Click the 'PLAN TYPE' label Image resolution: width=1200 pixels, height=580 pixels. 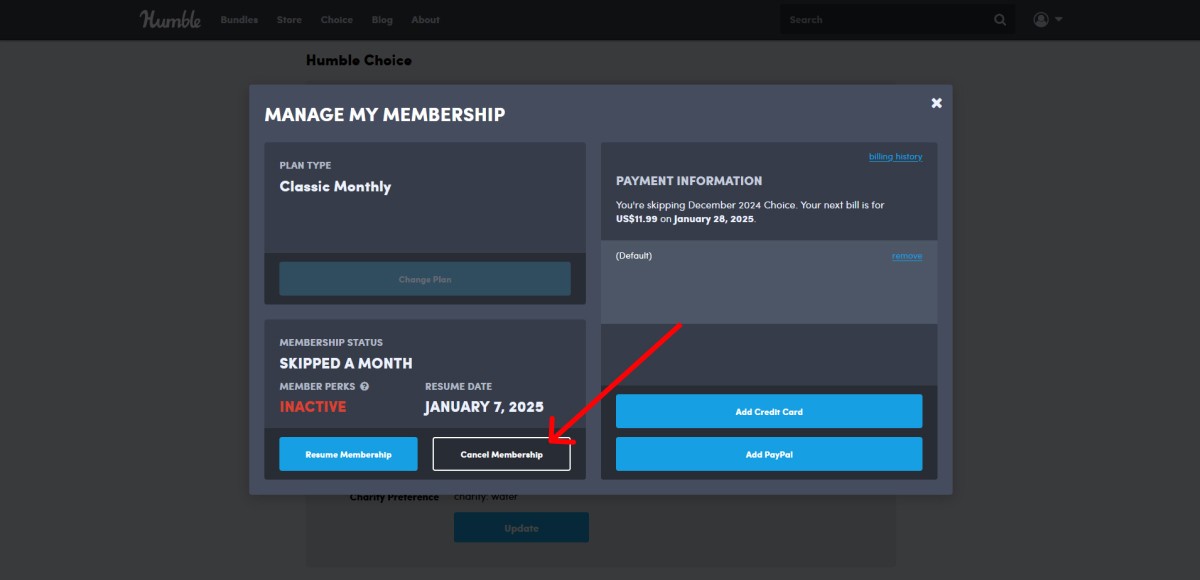click(305, 166)
